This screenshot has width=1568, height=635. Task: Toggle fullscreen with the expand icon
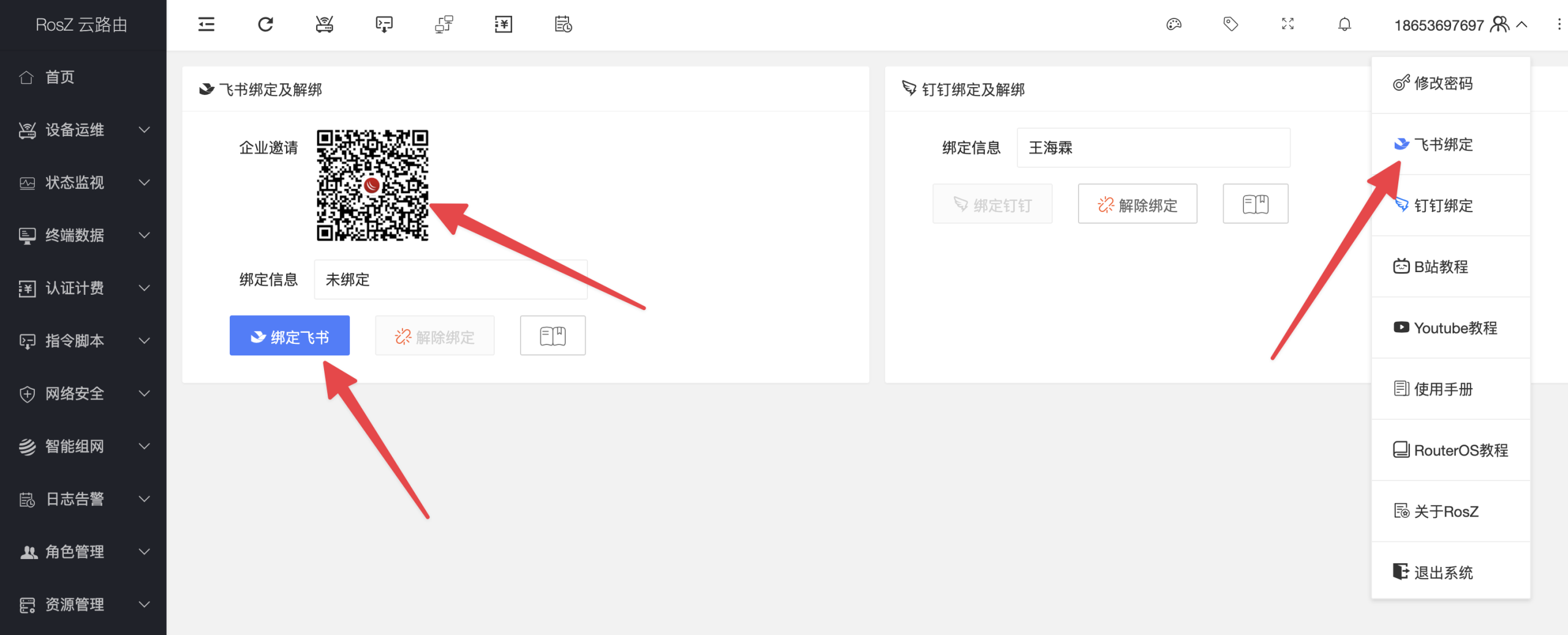tap(1288, 25)
